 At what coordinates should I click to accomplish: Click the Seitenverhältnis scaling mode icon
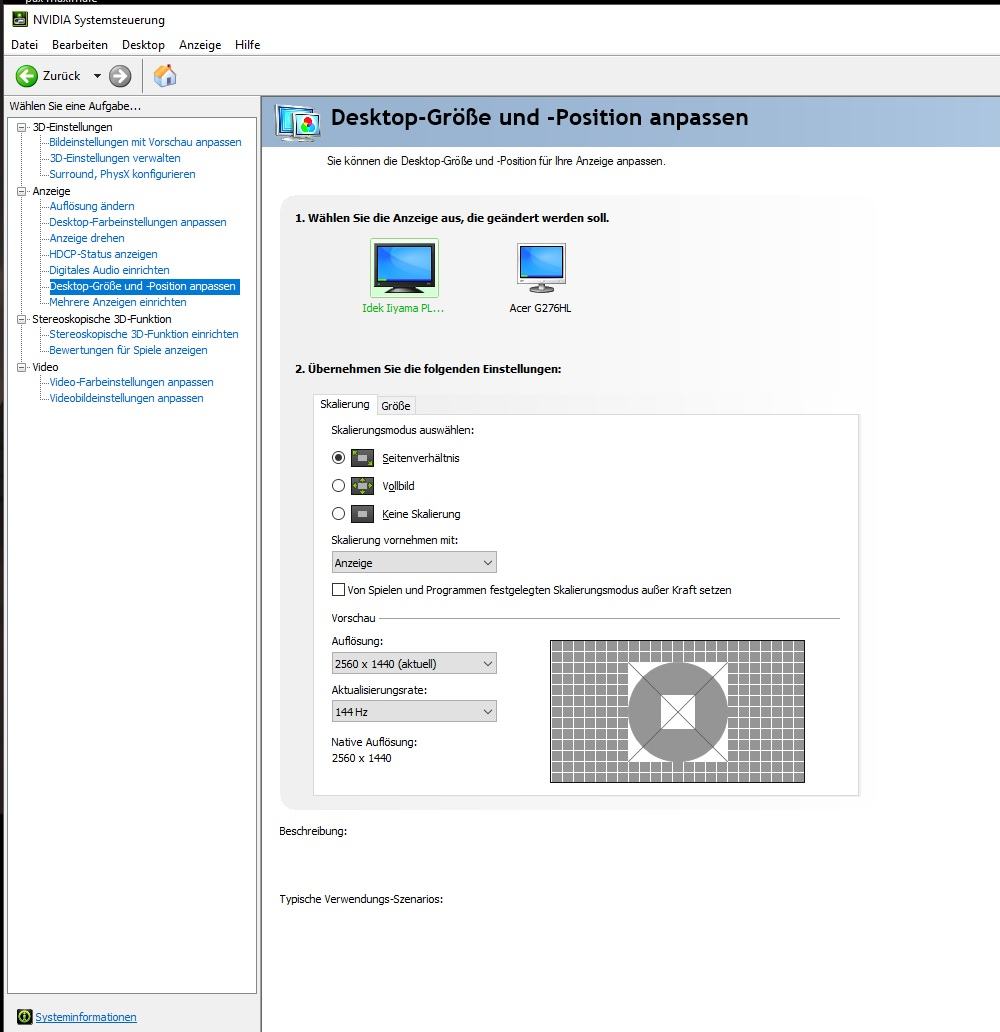(362, 457)
